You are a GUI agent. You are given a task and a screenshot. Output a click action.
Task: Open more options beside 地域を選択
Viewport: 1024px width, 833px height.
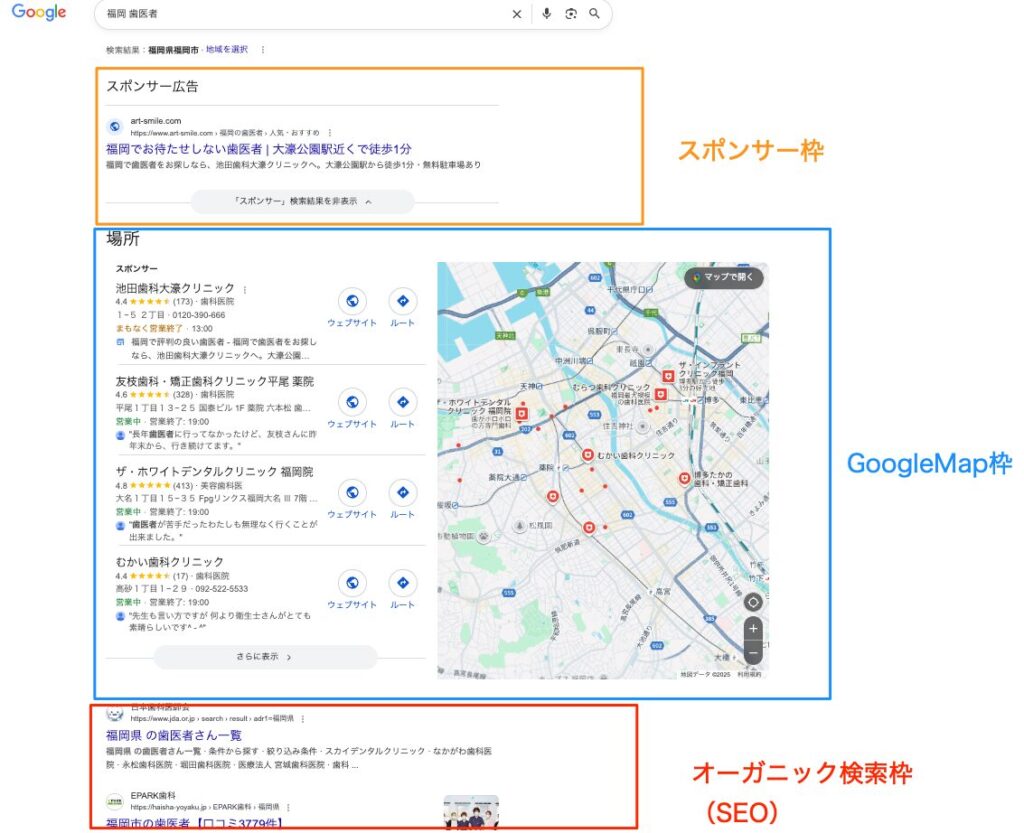263,49
